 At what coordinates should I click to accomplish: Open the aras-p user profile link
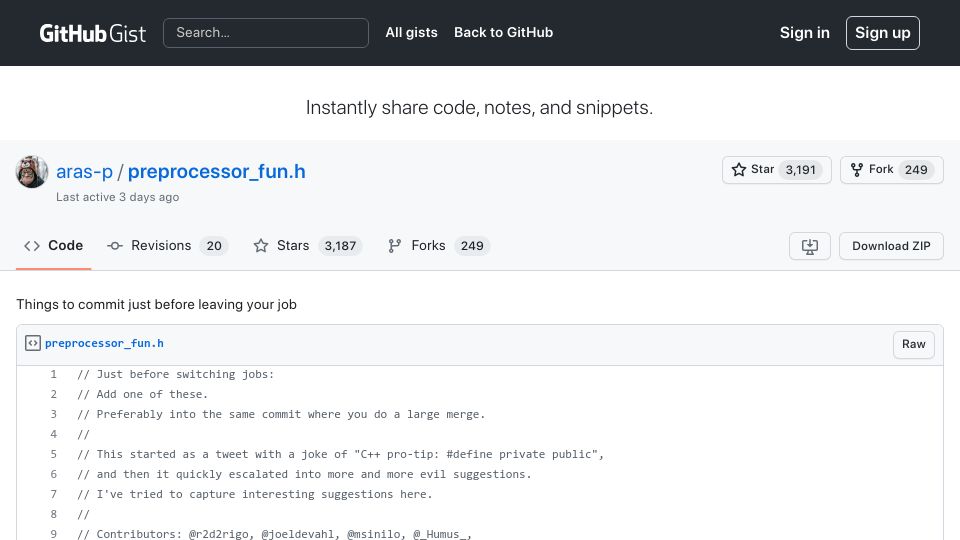[84, 171]
